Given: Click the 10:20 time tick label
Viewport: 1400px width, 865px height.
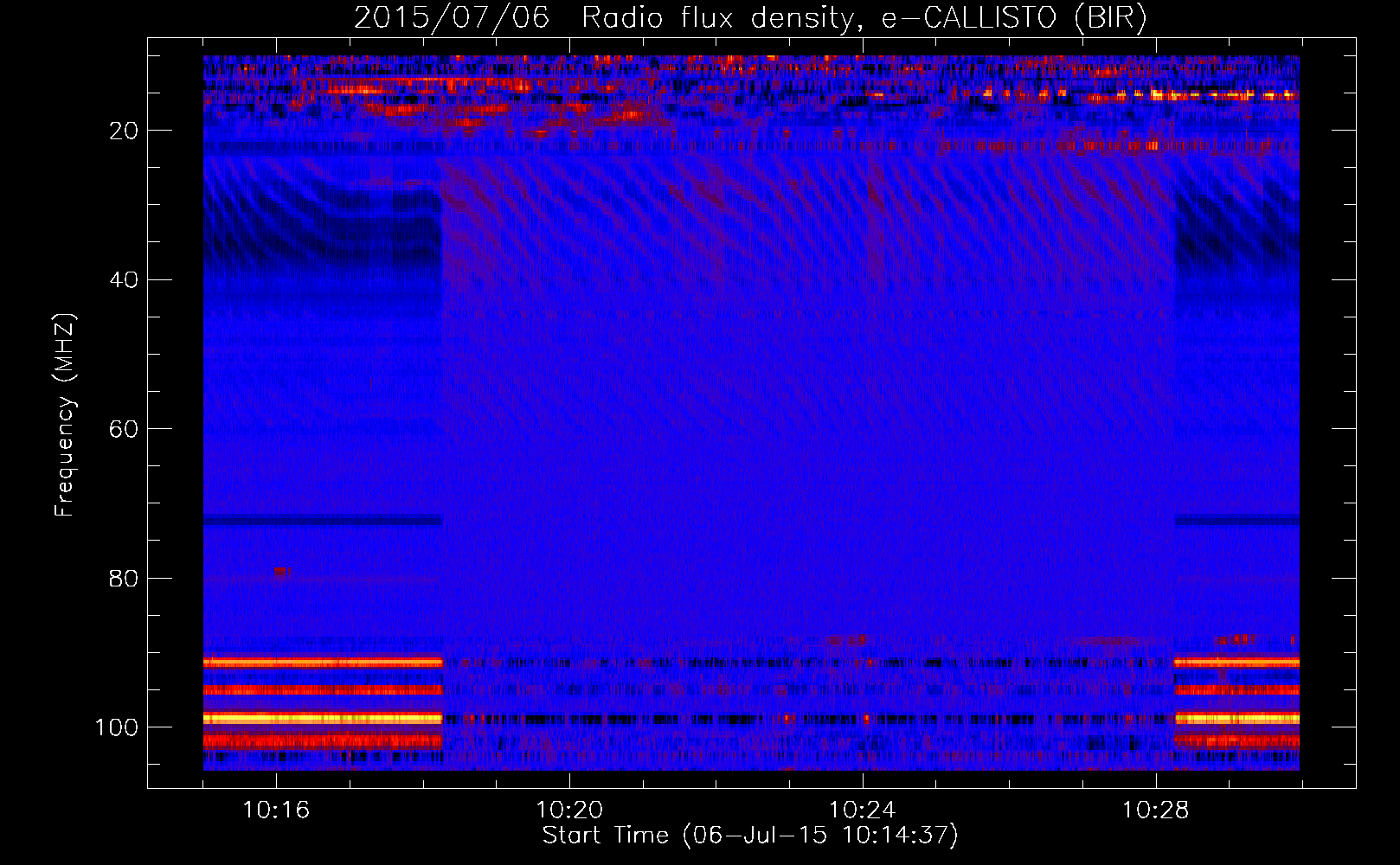Looking at the screenshot, I should pos(569,810).
